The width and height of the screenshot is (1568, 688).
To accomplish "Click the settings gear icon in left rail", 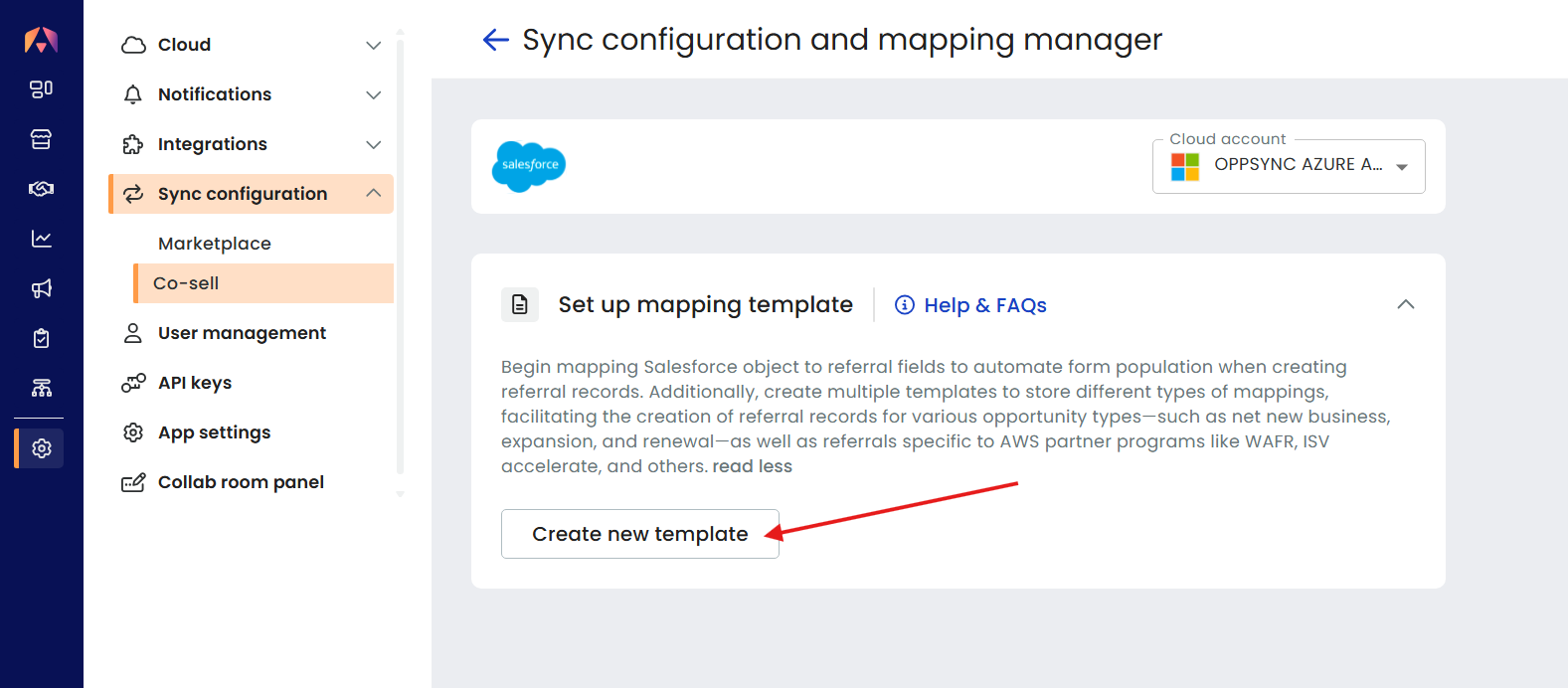I will pyautogui.click(x=41, y=448).
